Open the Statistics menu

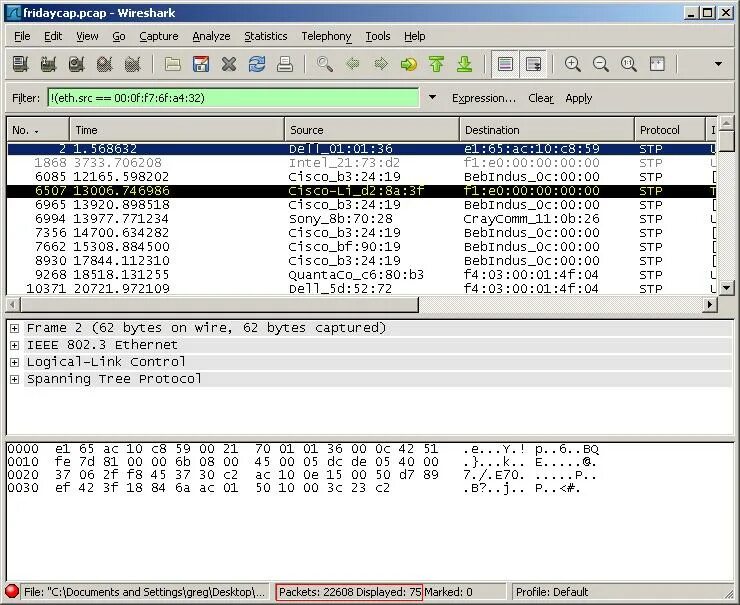point(266,36)
